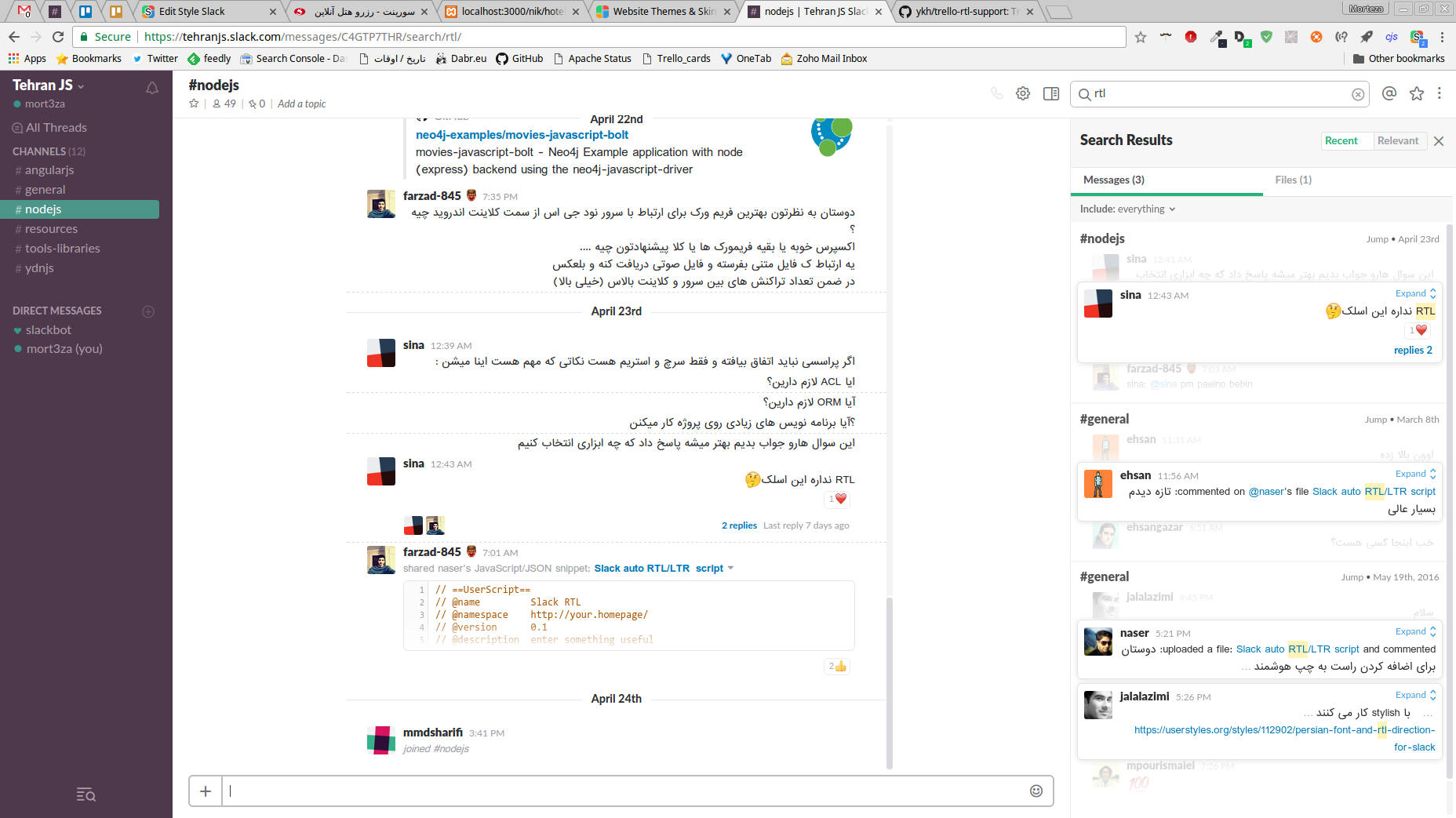1456x818 pixels.
Task: Open mentions and reactions @ icon
Action: pos(1389,93)
